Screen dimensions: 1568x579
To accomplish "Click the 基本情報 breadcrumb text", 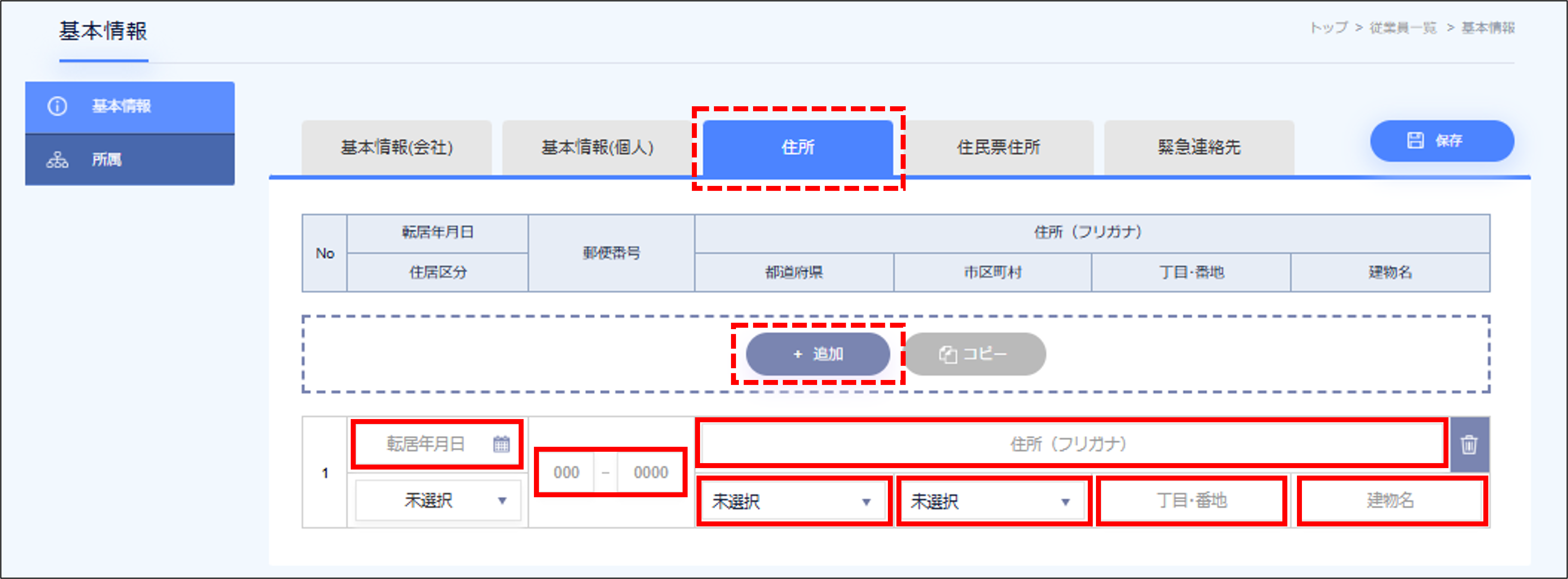I will 1488,28.
